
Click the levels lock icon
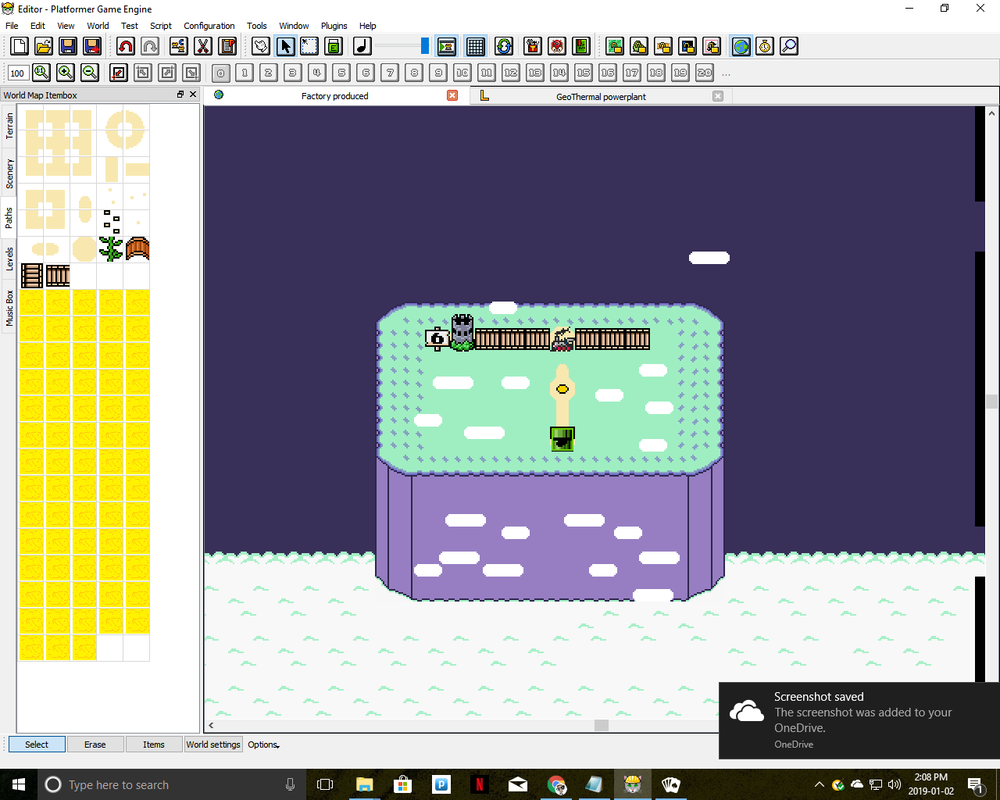(x=688, y=46)
